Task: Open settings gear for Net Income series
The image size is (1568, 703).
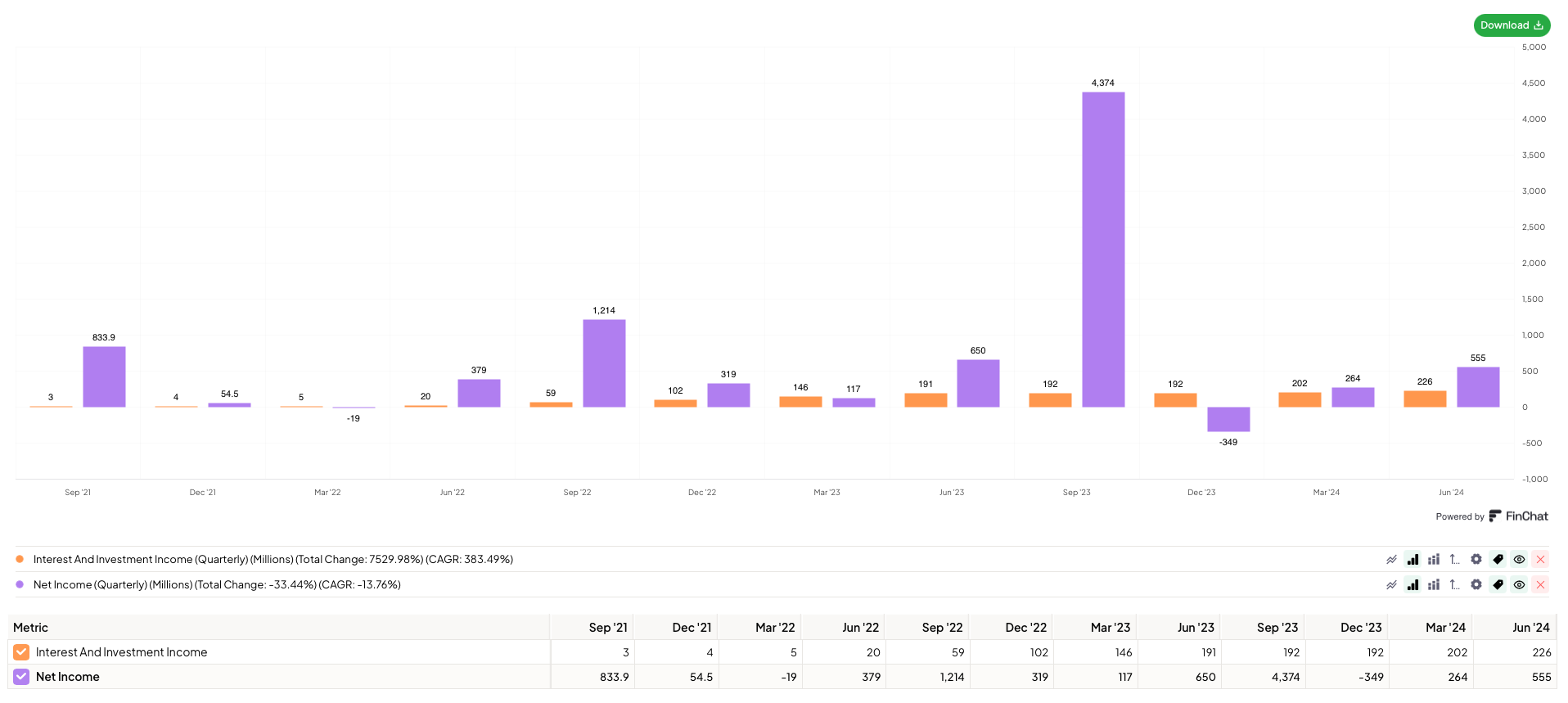Action: click(1476, 585)
